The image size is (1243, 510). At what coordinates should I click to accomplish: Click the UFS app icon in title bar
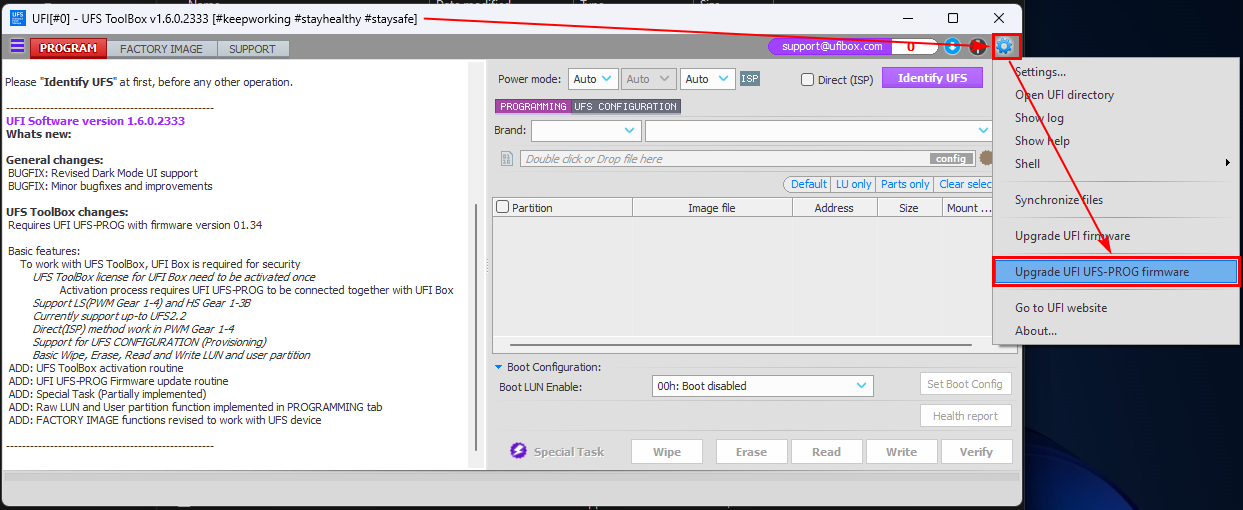19,18
